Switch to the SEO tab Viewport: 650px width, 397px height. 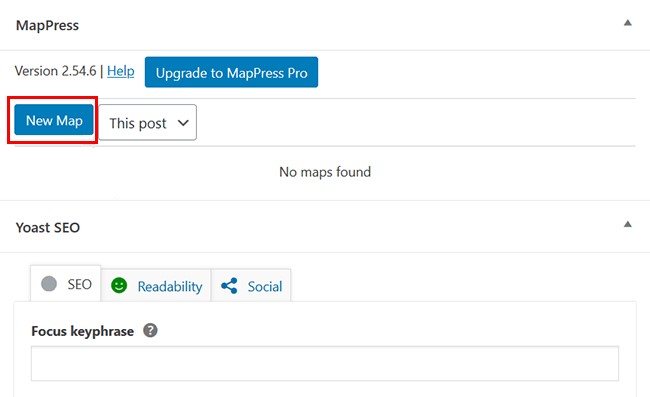pos(65,284)
